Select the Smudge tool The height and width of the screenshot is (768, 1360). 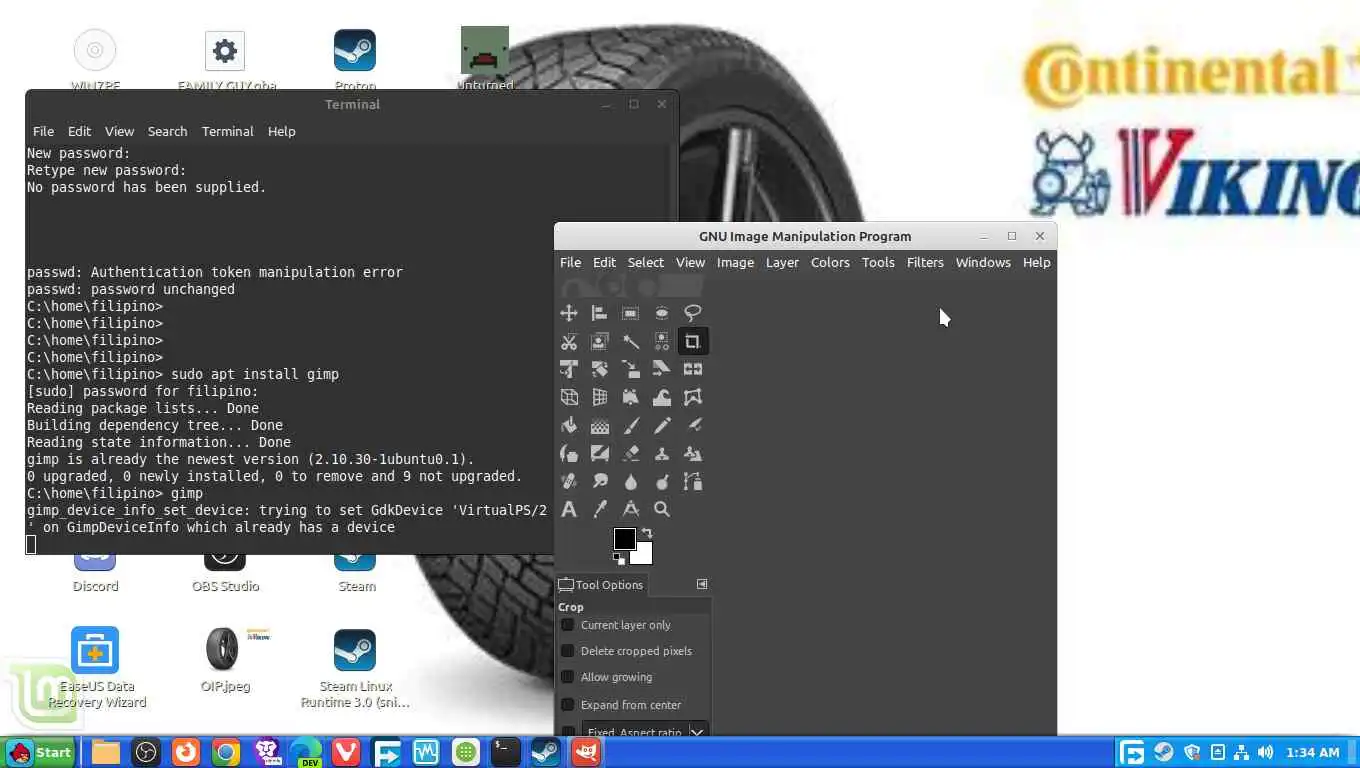tap(600, 481)
